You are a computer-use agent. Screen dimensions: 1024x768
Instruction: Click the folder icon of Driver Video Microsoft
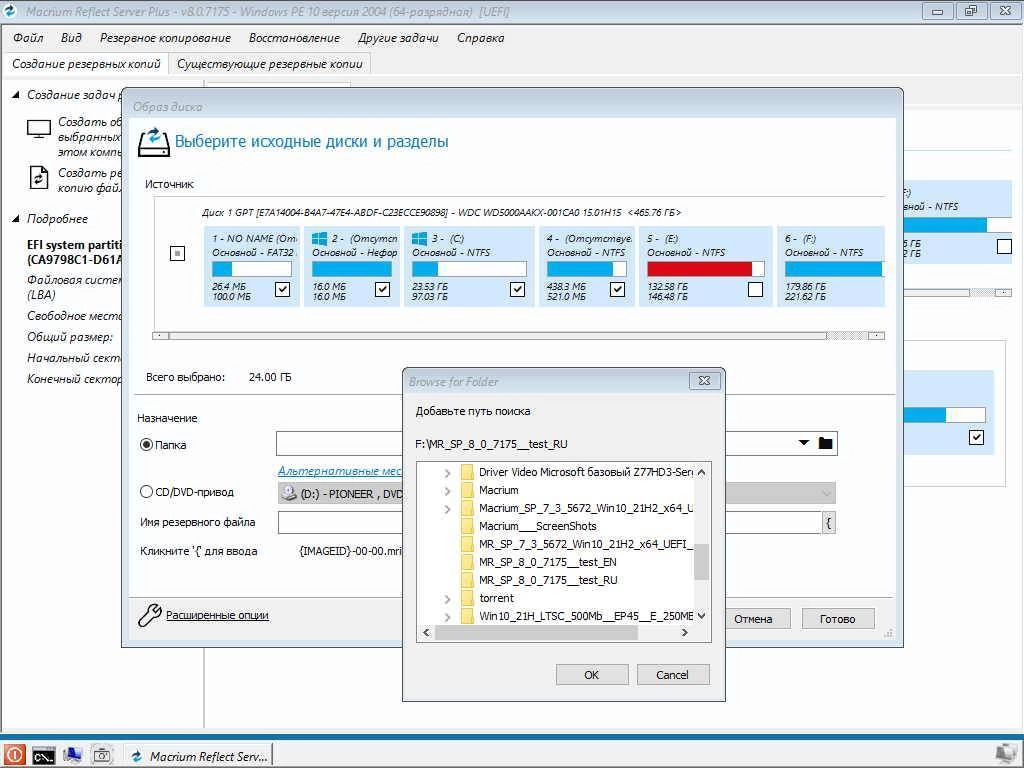point(467,472)
